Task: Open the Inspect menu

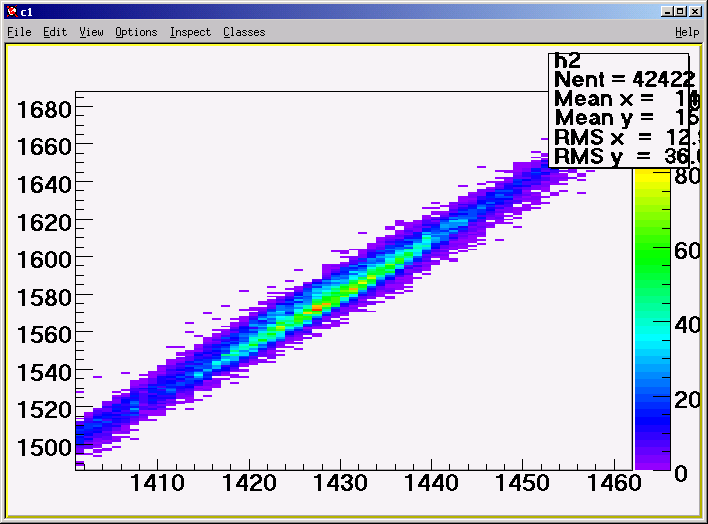Action: (x=190, y=32)
